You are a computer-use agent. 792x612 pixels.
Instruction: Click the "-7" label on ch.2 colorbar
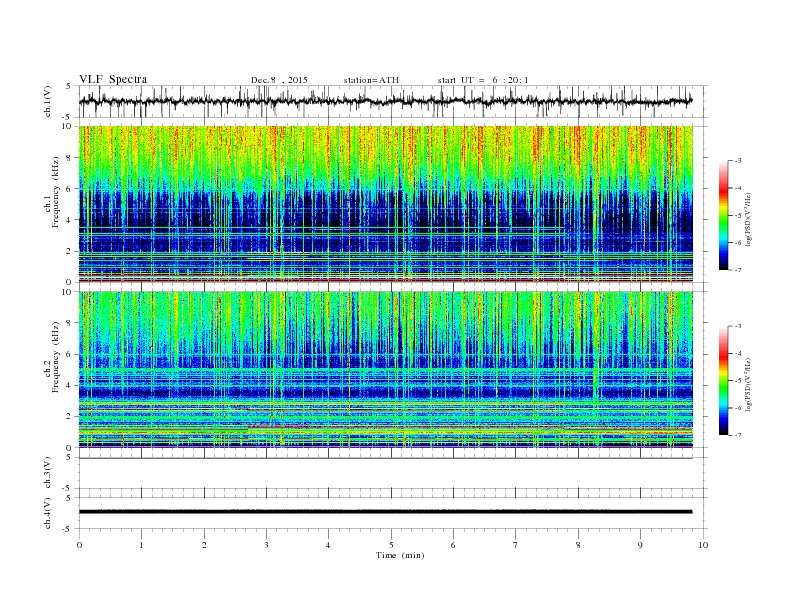point(737,435)
